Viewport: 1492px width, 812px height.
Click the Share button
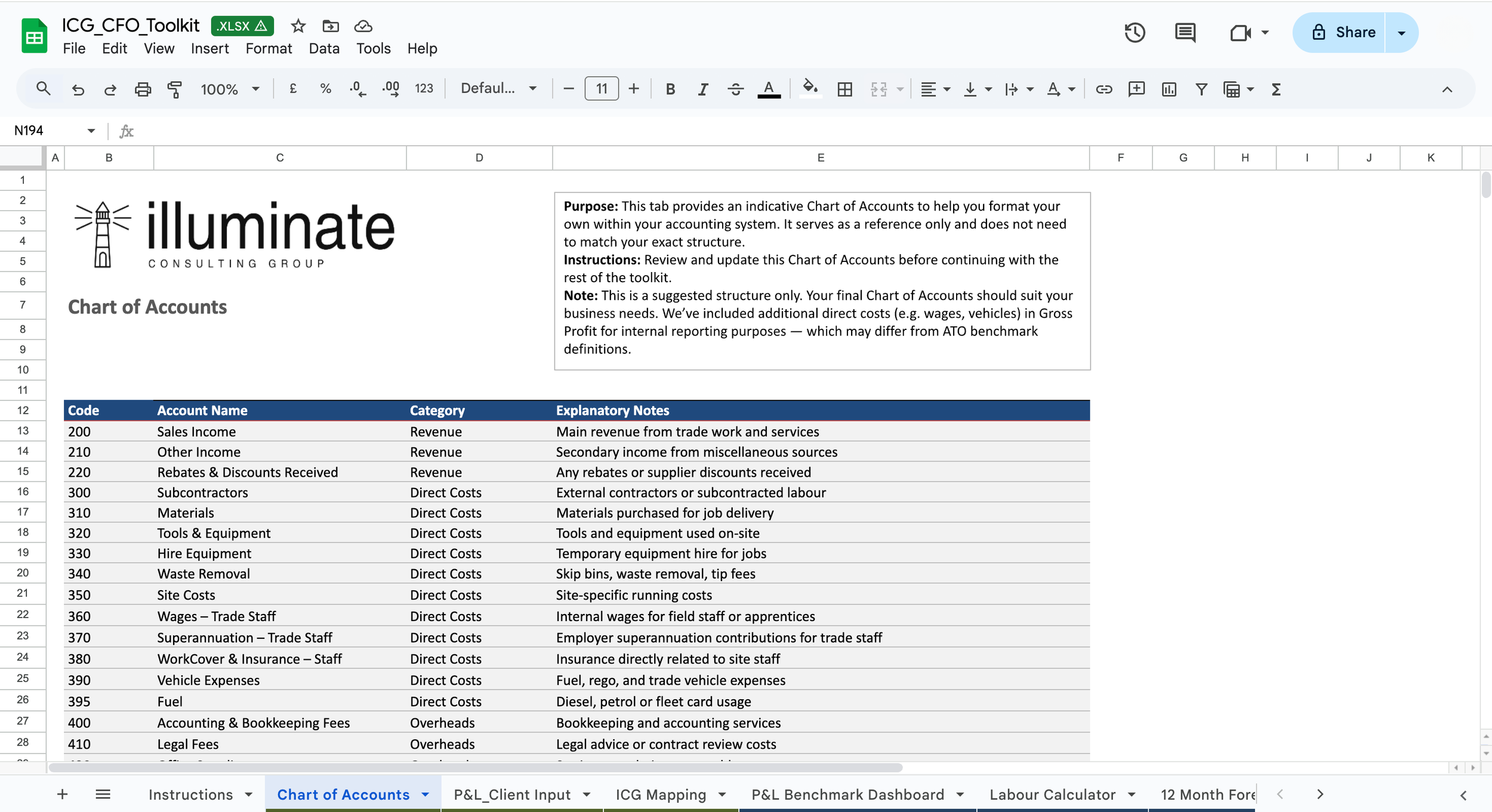pos(1343,32)
